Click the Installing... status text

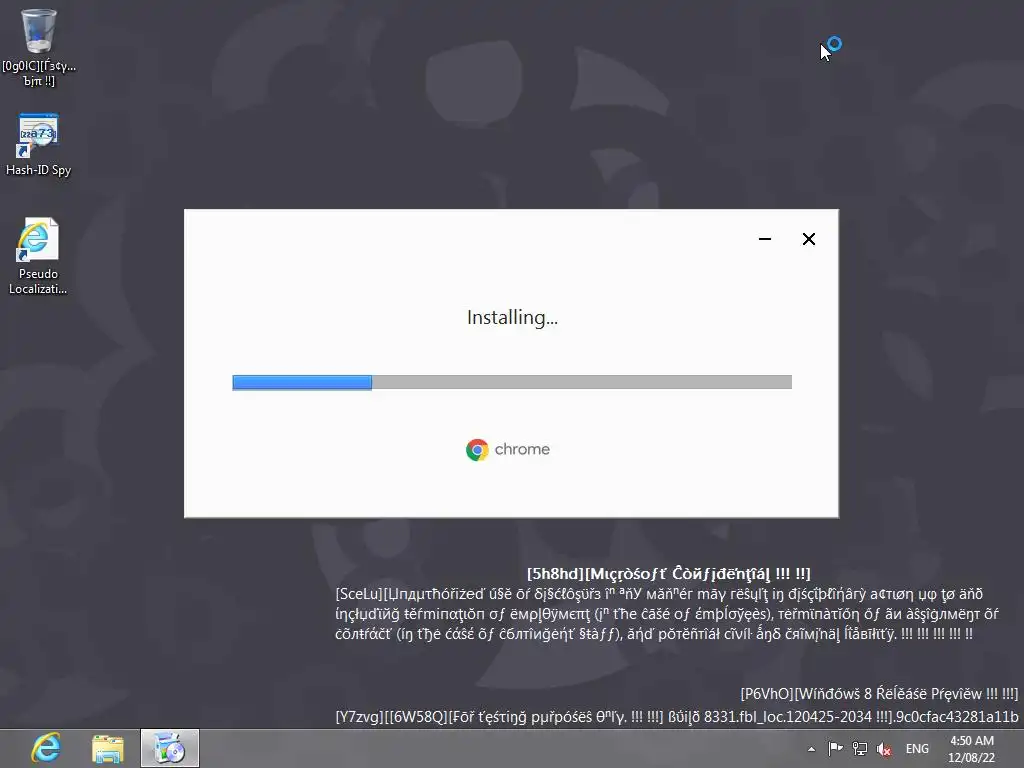tap(512, 317)
